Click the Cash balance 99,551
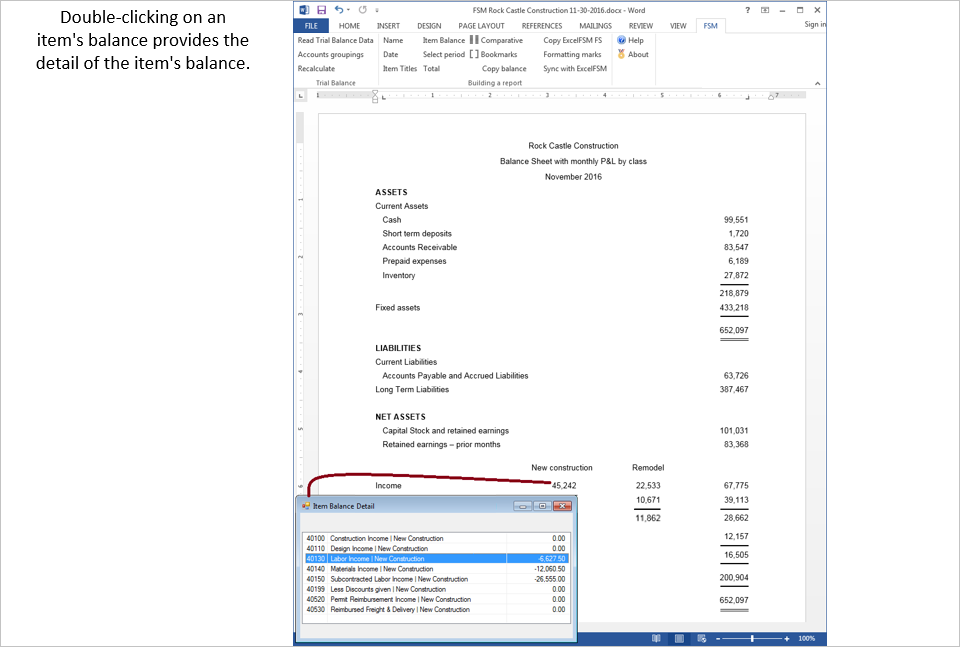Screen dimensions: 960x647 coord(736,220)
